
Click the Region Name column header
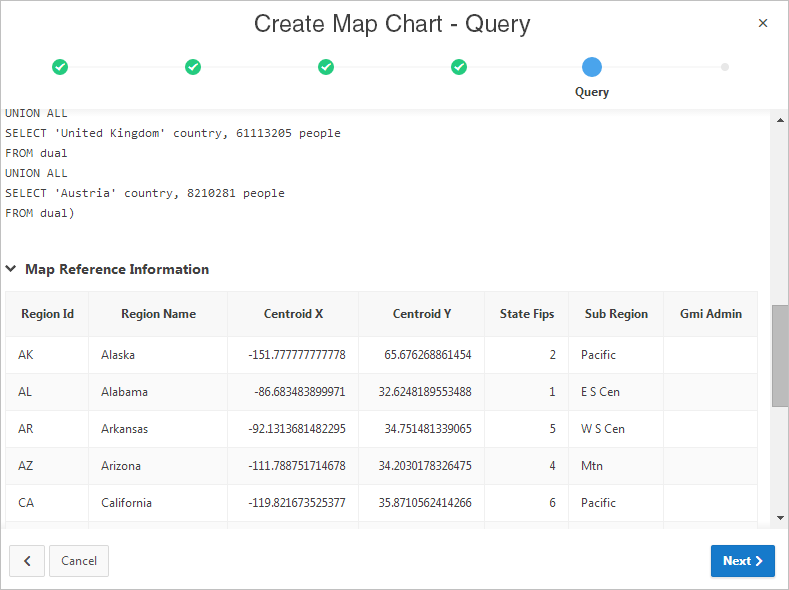[158, 314]
